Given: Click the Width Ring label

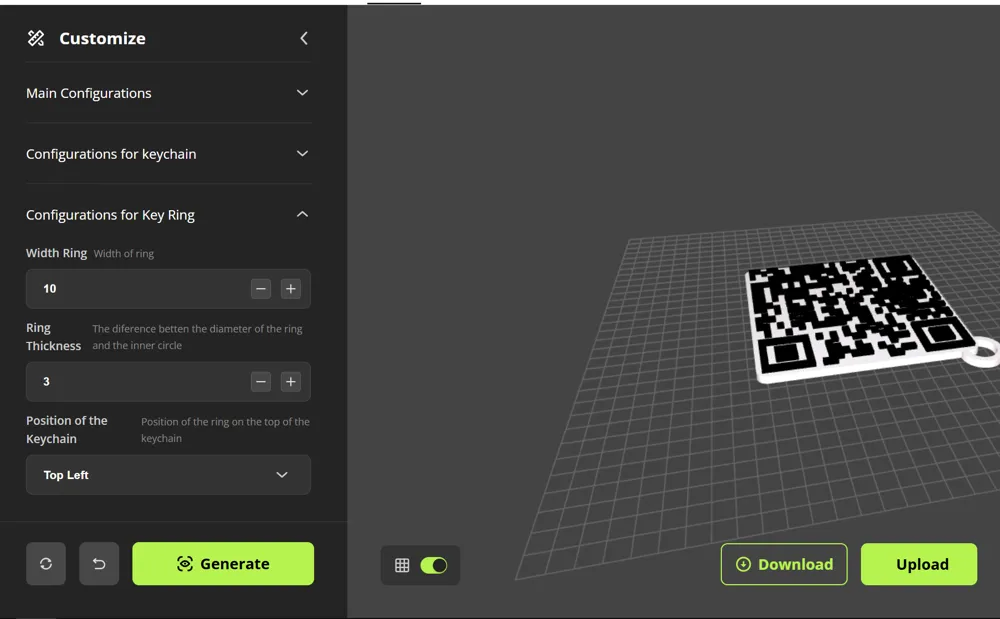Looking at the screenshot, I should (x=56, y=253).
